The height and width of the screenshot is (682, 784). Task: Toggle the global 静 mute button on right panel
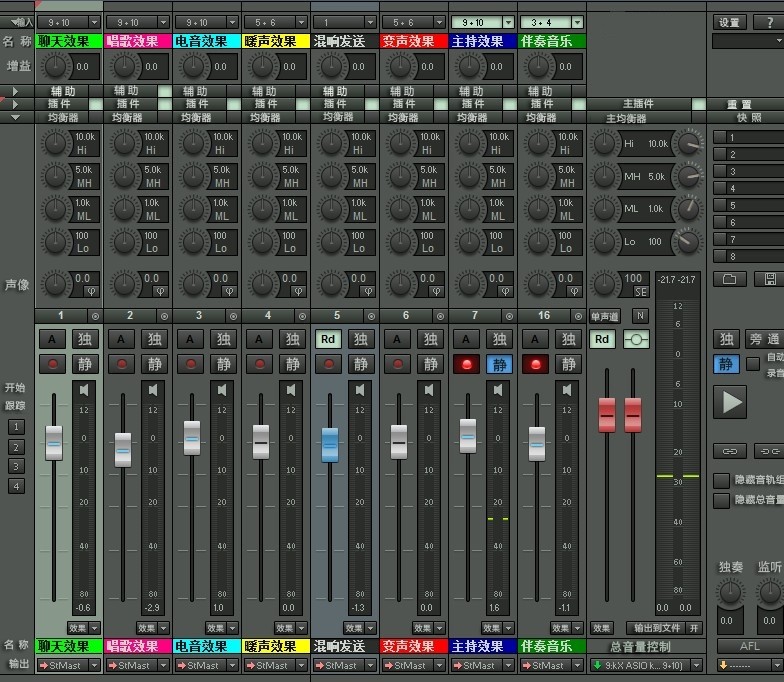(726, 364)
